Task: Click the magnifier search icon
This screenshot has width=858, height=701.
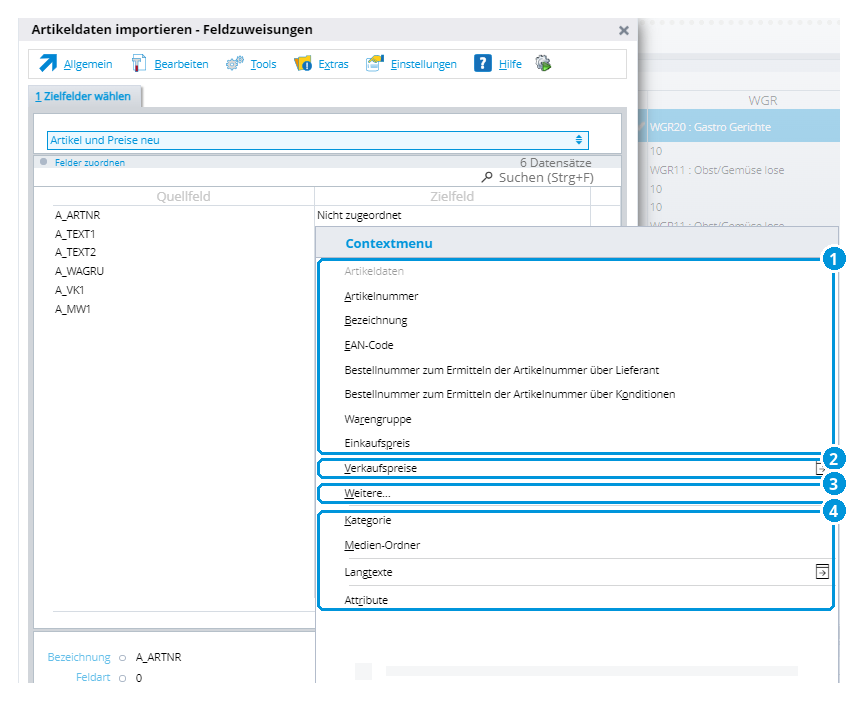Action: point(487,177)
